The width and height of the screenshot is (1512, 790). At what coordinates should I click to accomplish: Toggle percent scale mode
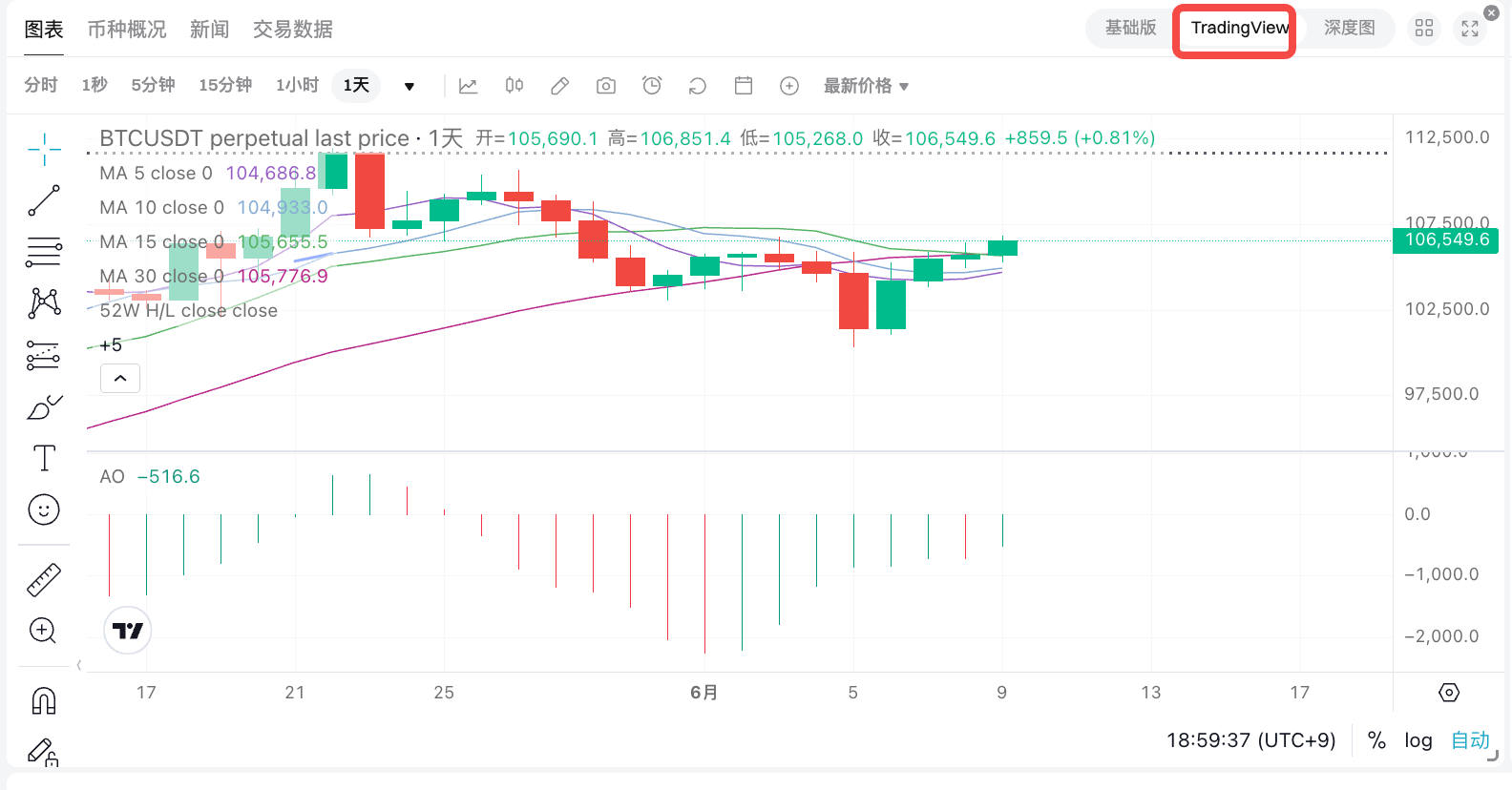(x=1376, y=740)
